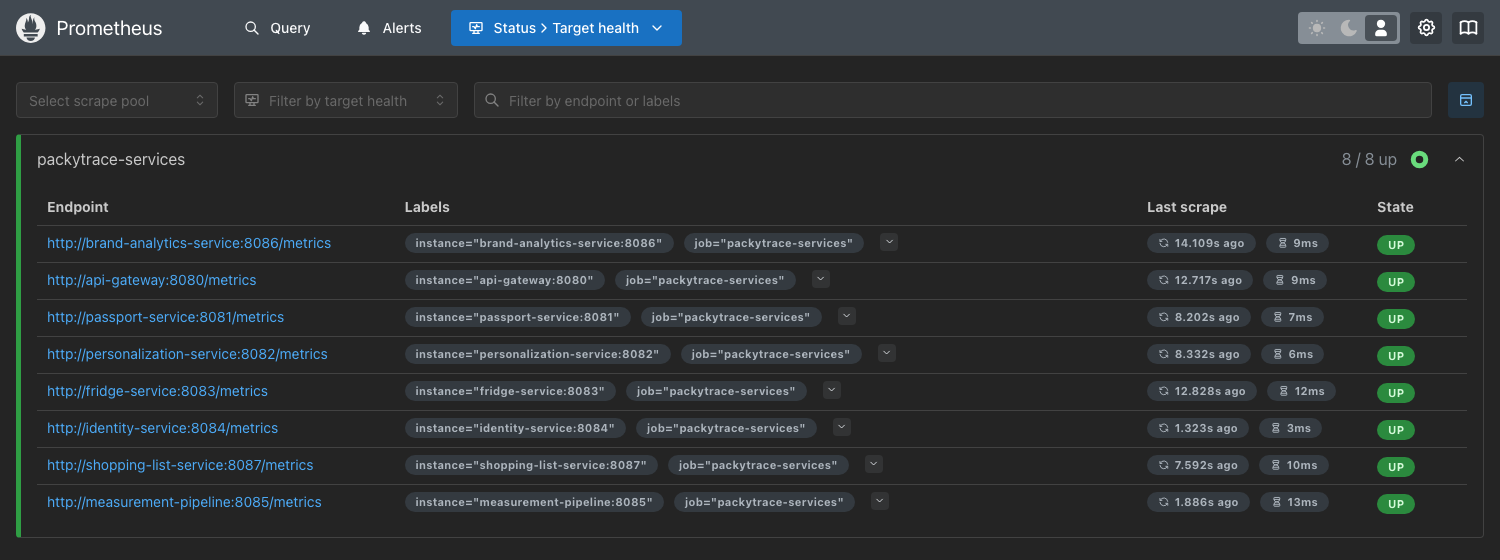Click the 7.592s ago last scrape badge

(1198, 465)
